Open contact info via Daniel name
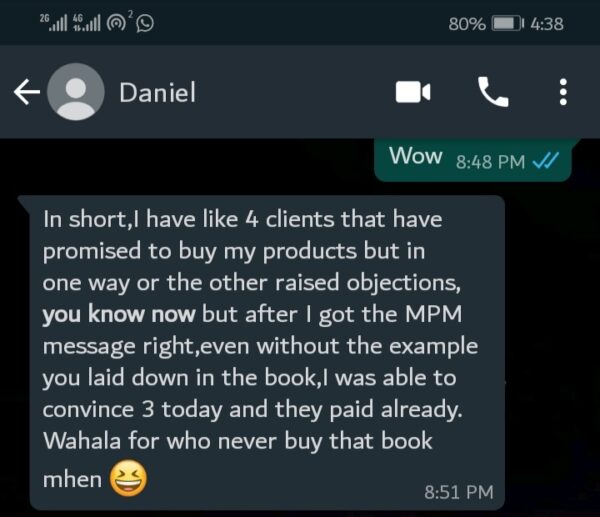600x517 pixels. pos(157,92)
